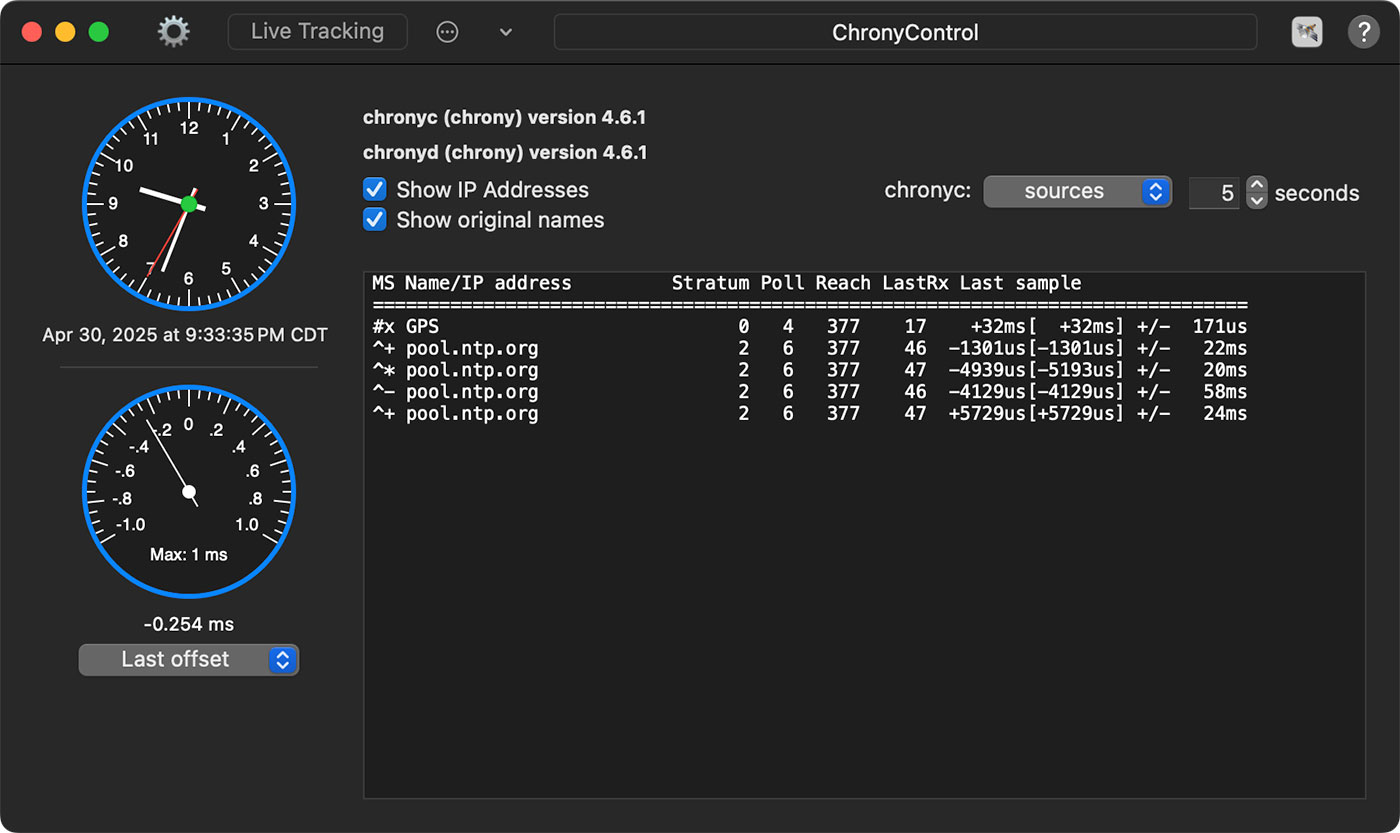1400x833 pixels.
Task: Minimize window with the yellow button
Action: (x=65, y=32)
